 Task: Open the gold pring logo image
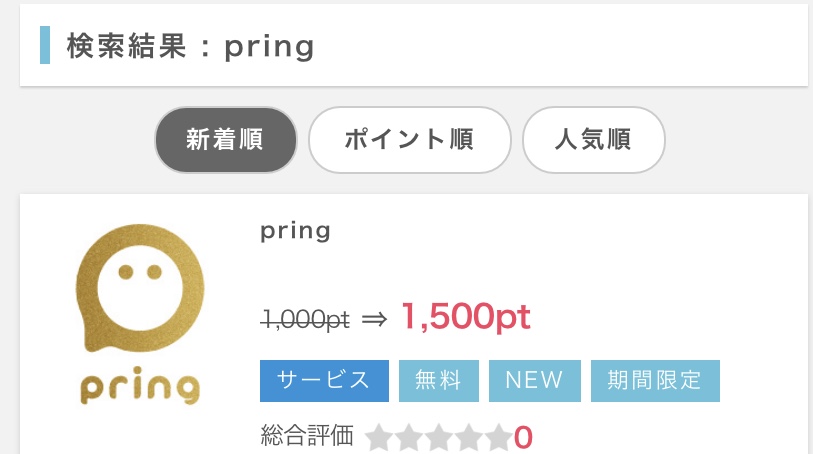[140, 314]
